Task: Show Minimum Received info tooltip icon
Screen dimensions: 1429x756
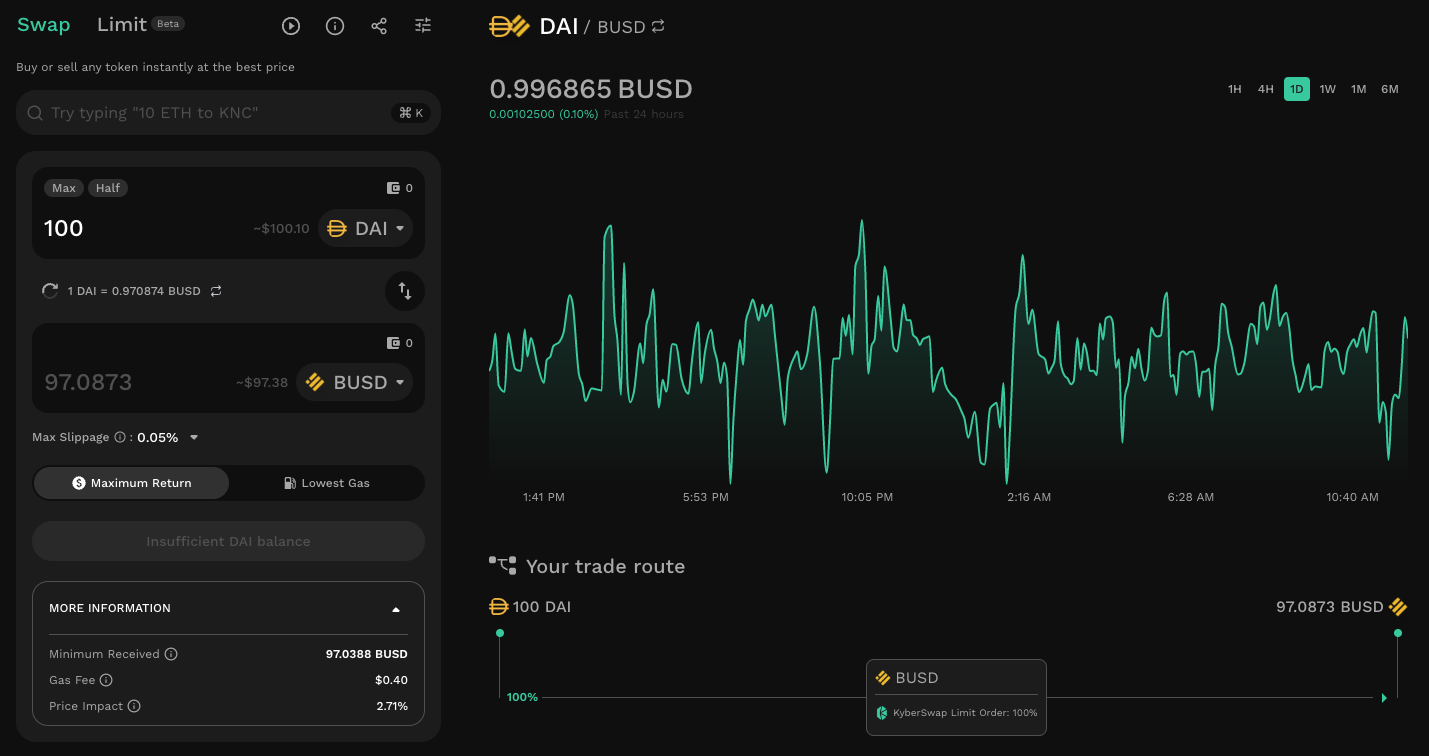Action: tap(171, 654)
